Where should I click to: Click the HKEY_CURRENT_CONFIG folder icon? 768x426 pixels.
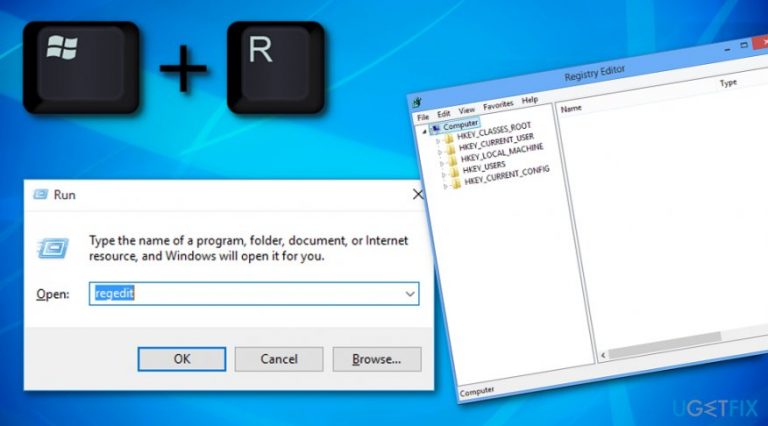[x=456, y=183]
